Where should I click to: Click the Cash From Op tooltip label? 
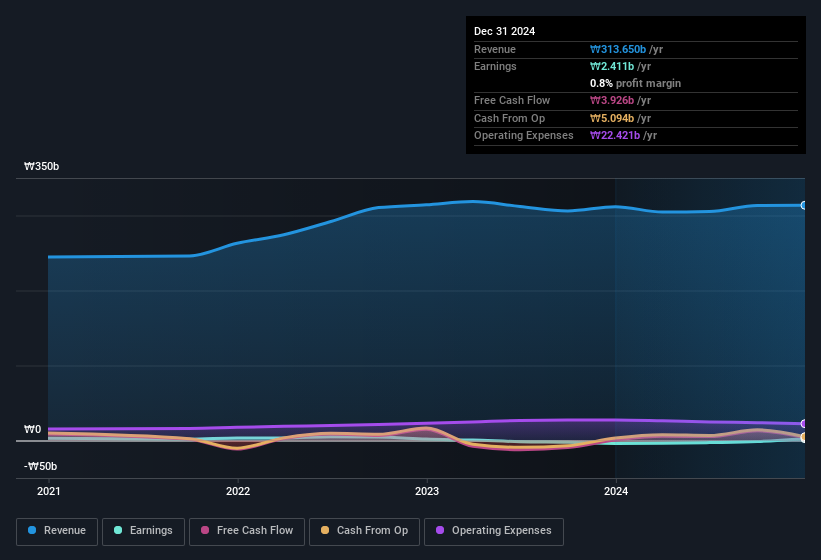509,118
